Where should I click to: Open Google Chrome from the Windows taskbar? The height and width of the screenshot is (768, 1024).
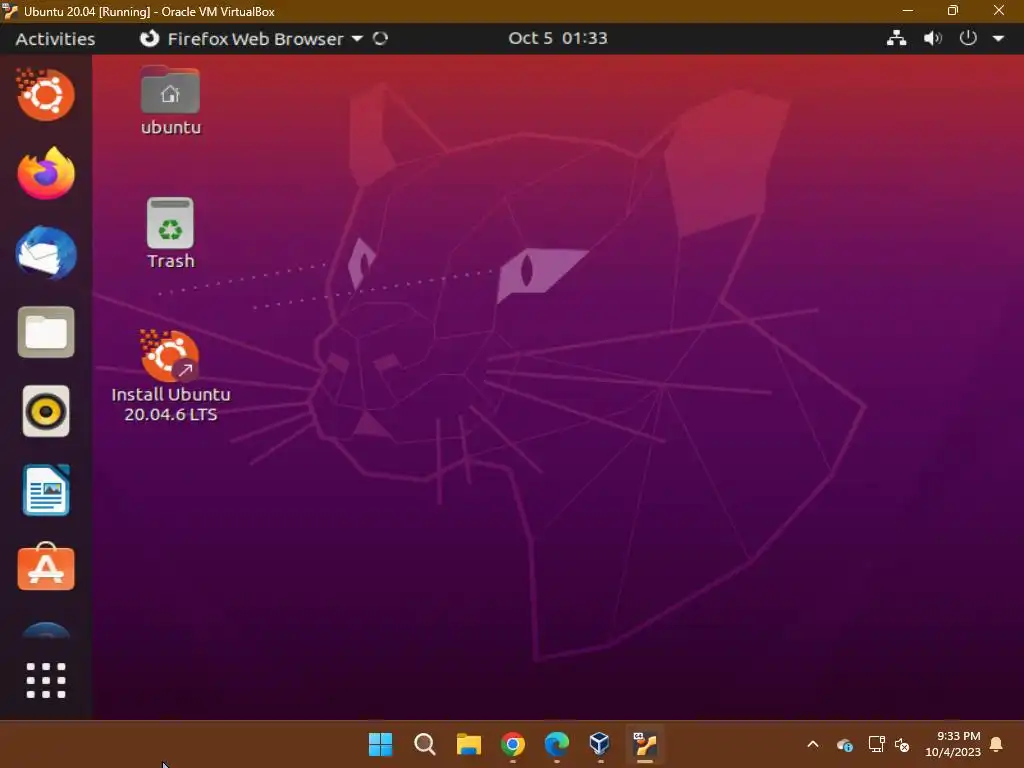[513, 743]
